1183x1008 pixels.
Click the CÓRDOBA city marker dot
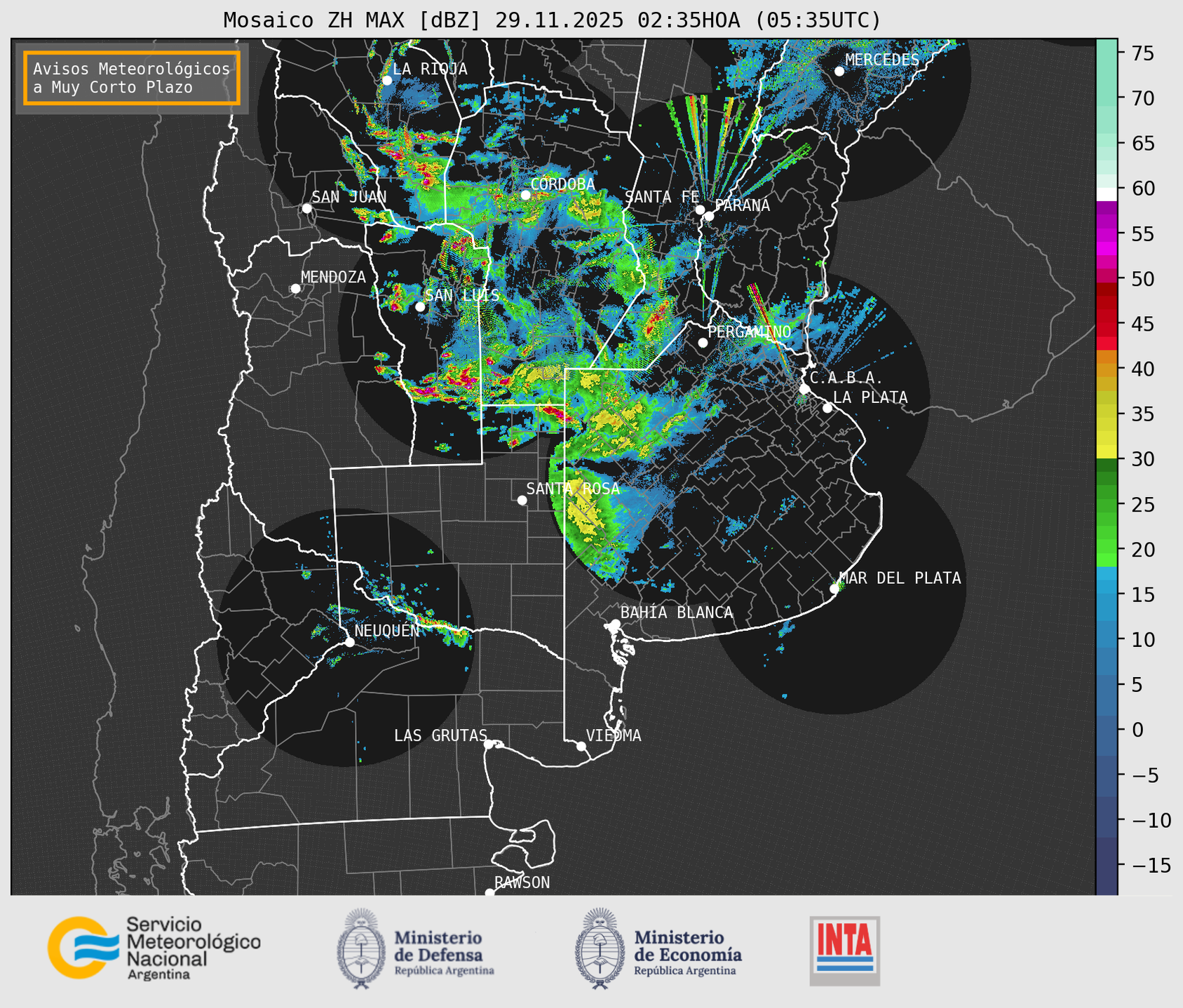[x=526, y=195]
